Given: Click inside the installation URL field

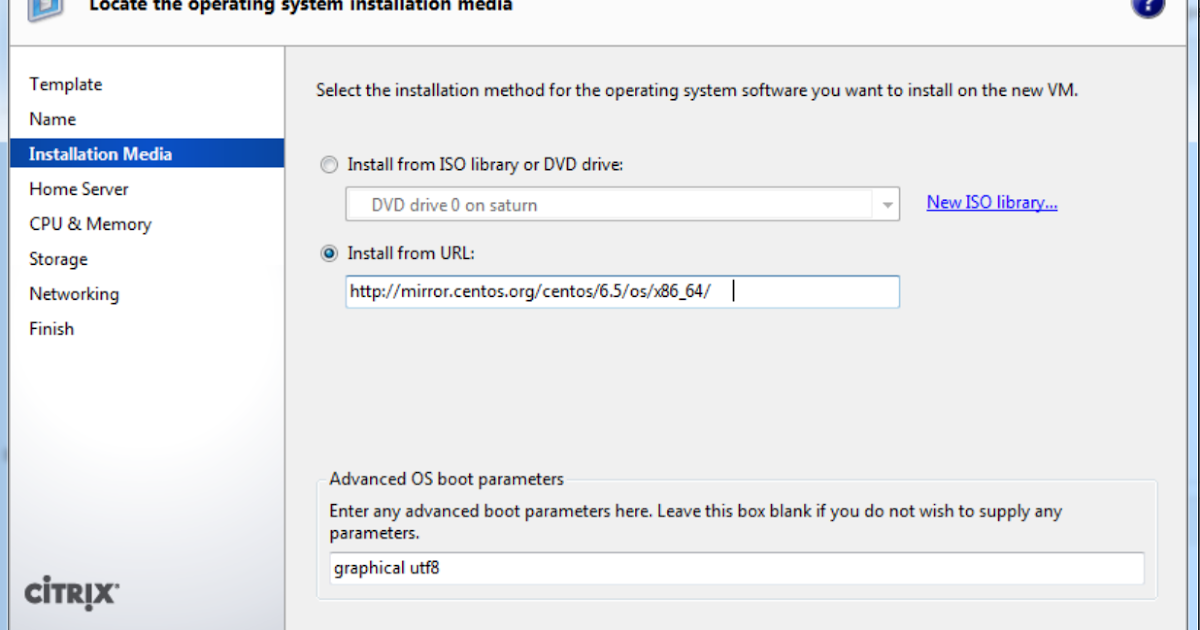Looking at the screenshot, I should point(622,291).
